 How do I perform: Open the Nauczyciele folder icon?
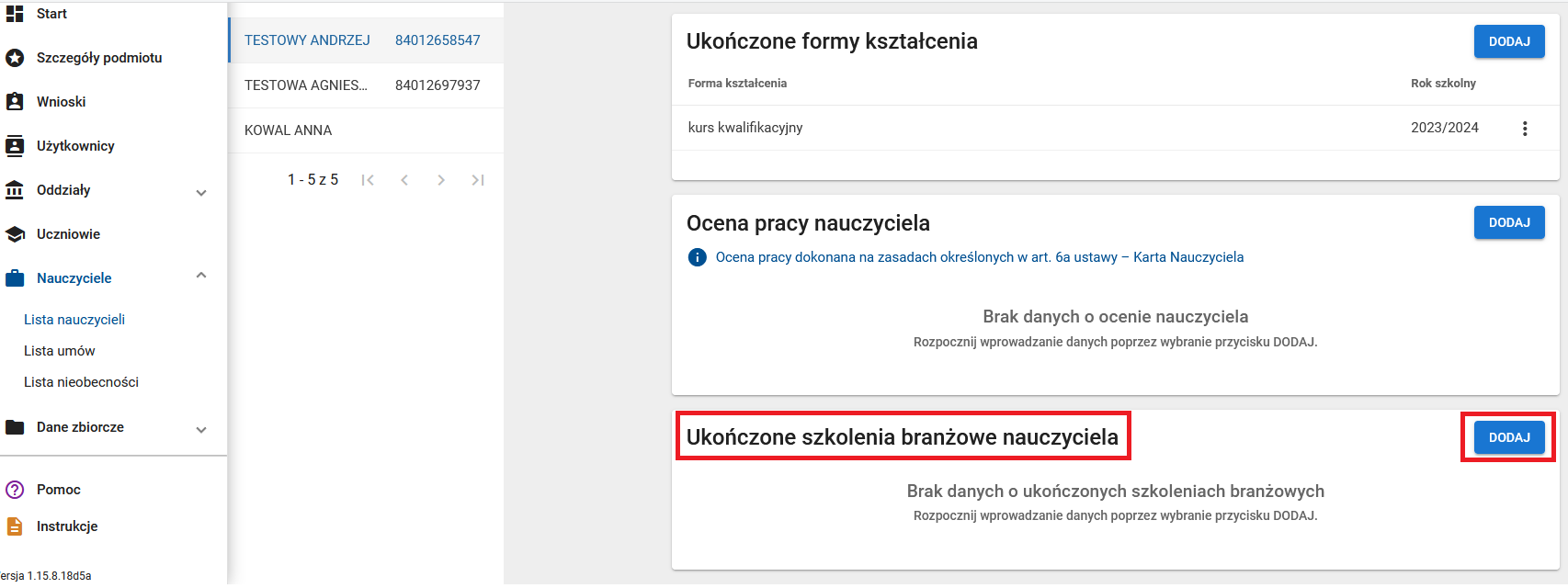tap(17, 277)
